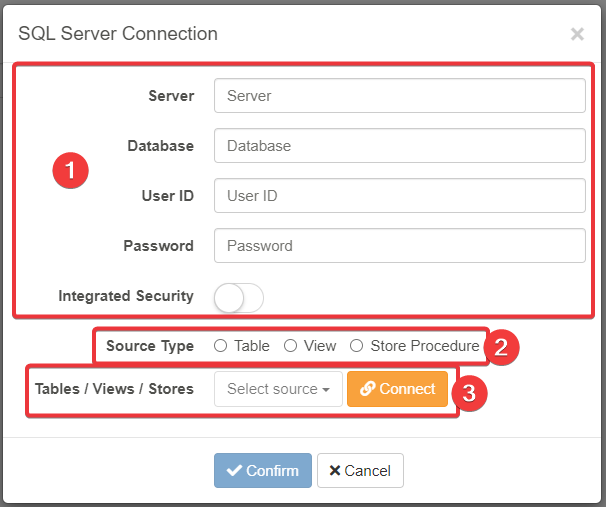Click the link icon on Connect button
The image size is (606, 507).
367,389
